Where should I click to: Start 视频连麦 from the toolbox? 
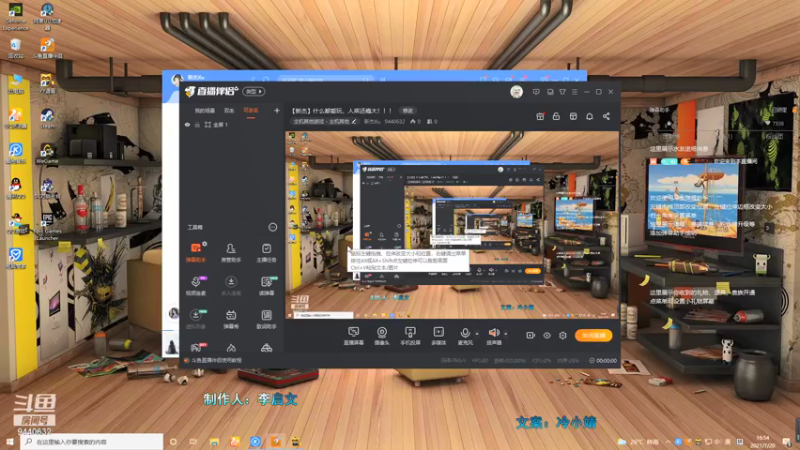tap(196, 286)
